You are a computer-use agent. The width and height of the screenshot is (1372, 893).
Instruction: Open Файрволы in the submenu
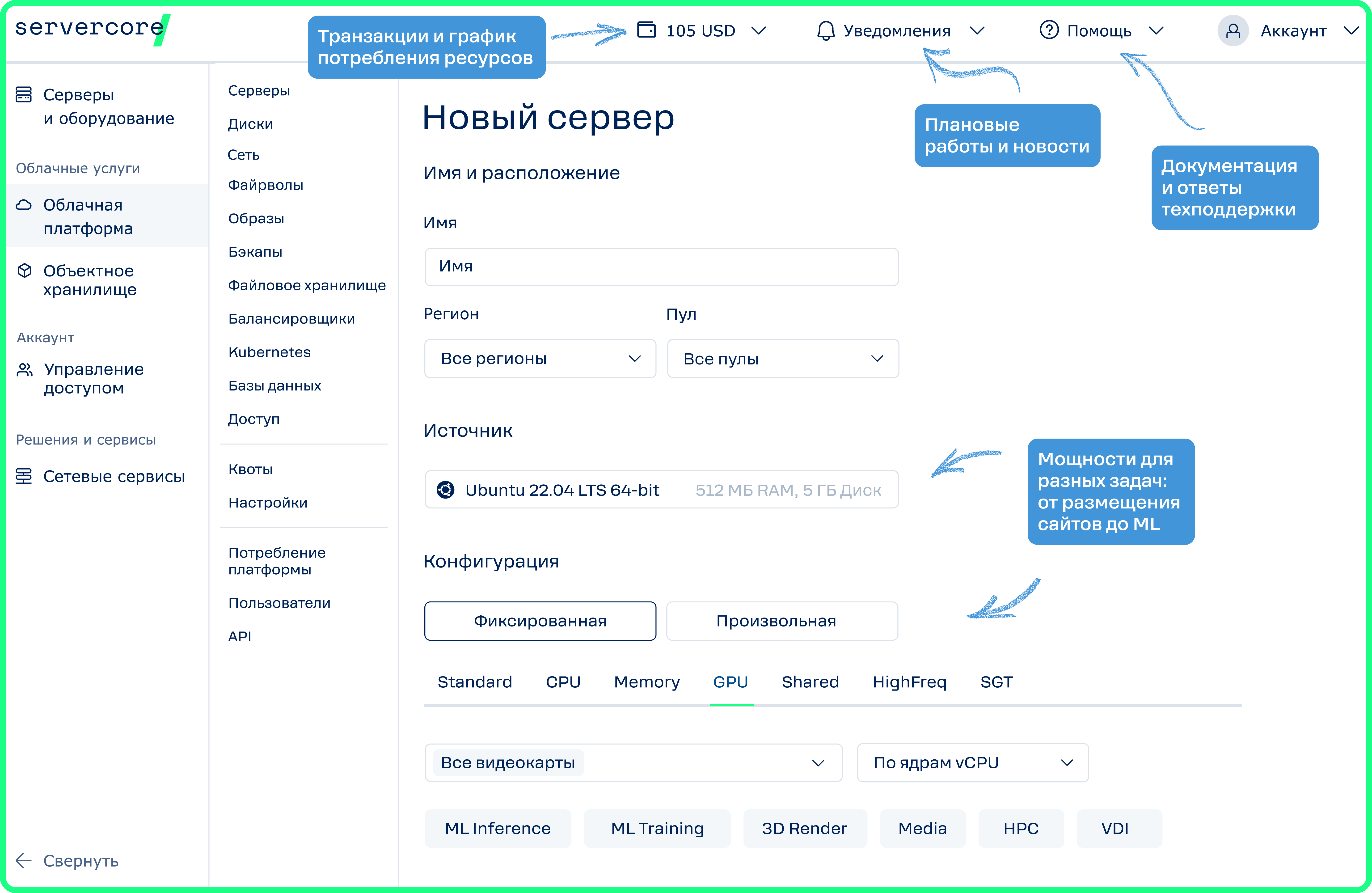[265, 185]
